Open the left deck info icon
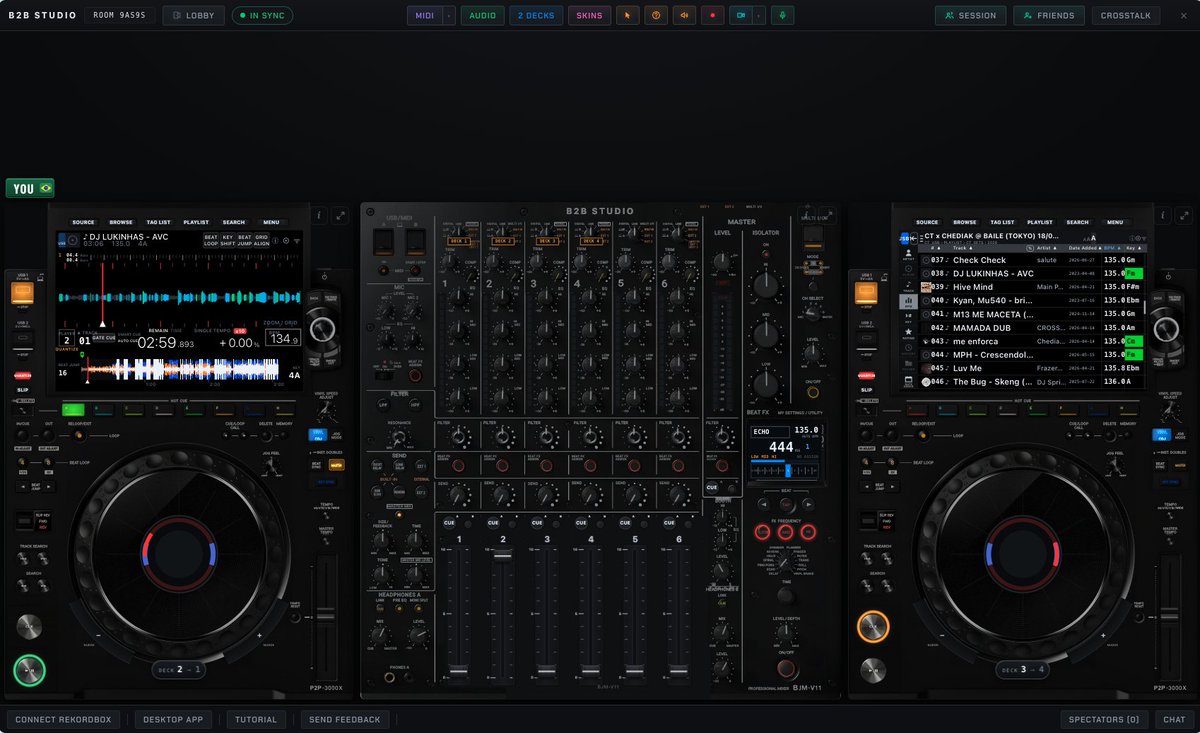 (x=320, y=215)
